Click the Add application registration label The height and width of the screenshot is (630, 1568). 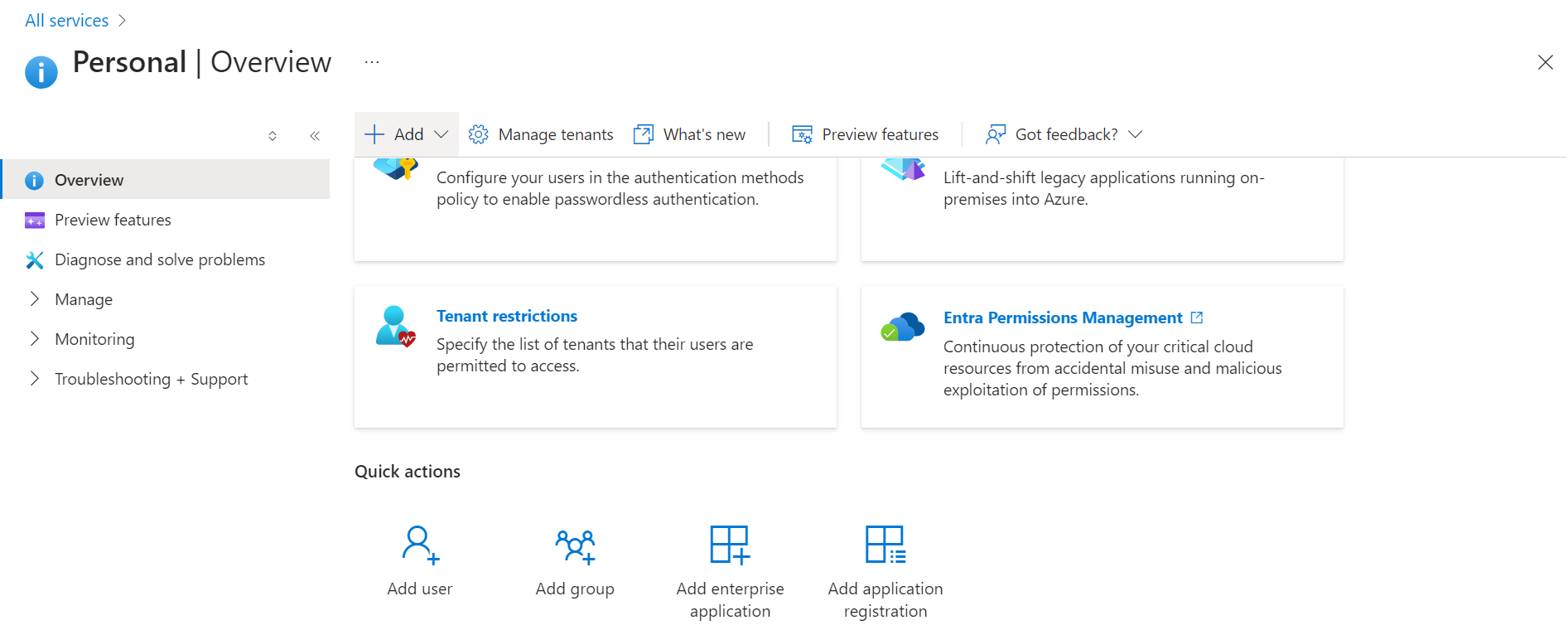point(885,599)
